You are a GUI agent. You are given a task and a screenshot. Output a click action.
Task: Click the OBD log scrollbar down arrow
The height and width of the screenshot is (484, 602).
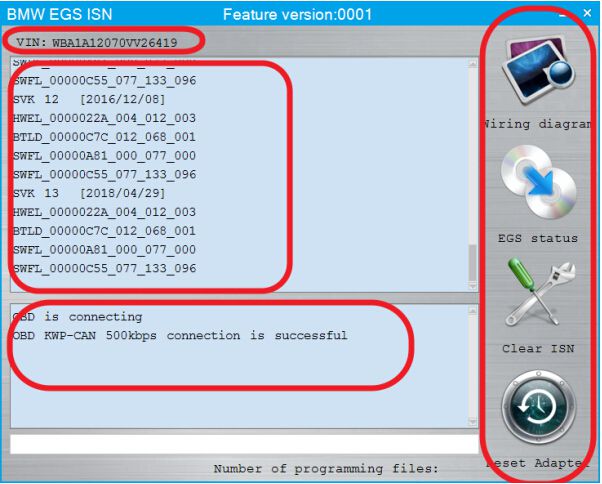point(473,421)
